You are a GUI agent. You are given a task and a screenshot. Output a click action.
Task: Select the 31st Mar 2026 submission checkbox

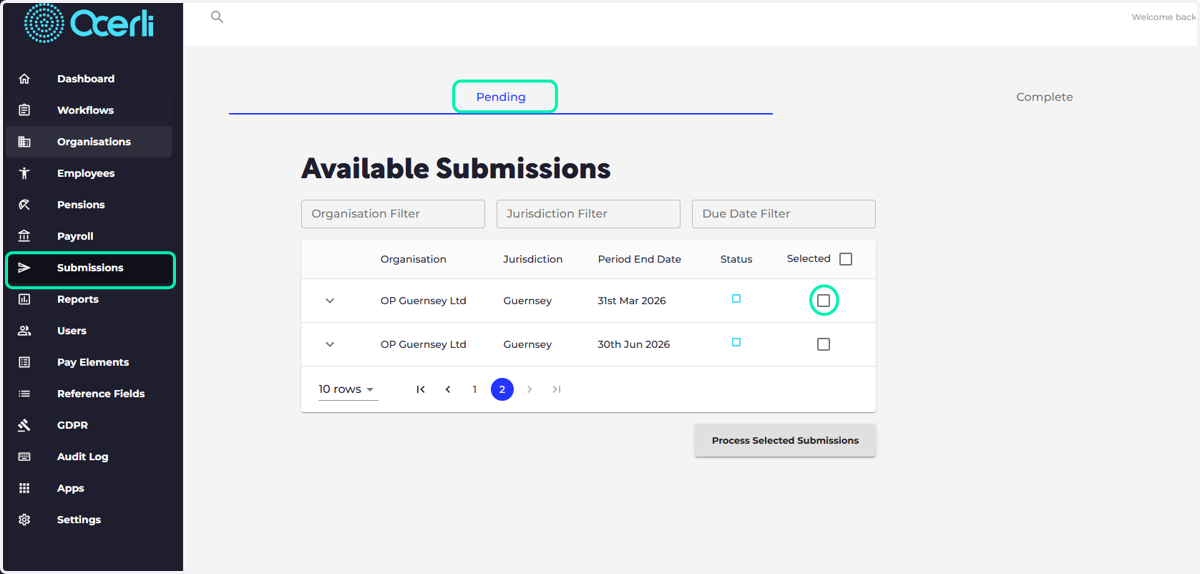[x=824, y=301]
